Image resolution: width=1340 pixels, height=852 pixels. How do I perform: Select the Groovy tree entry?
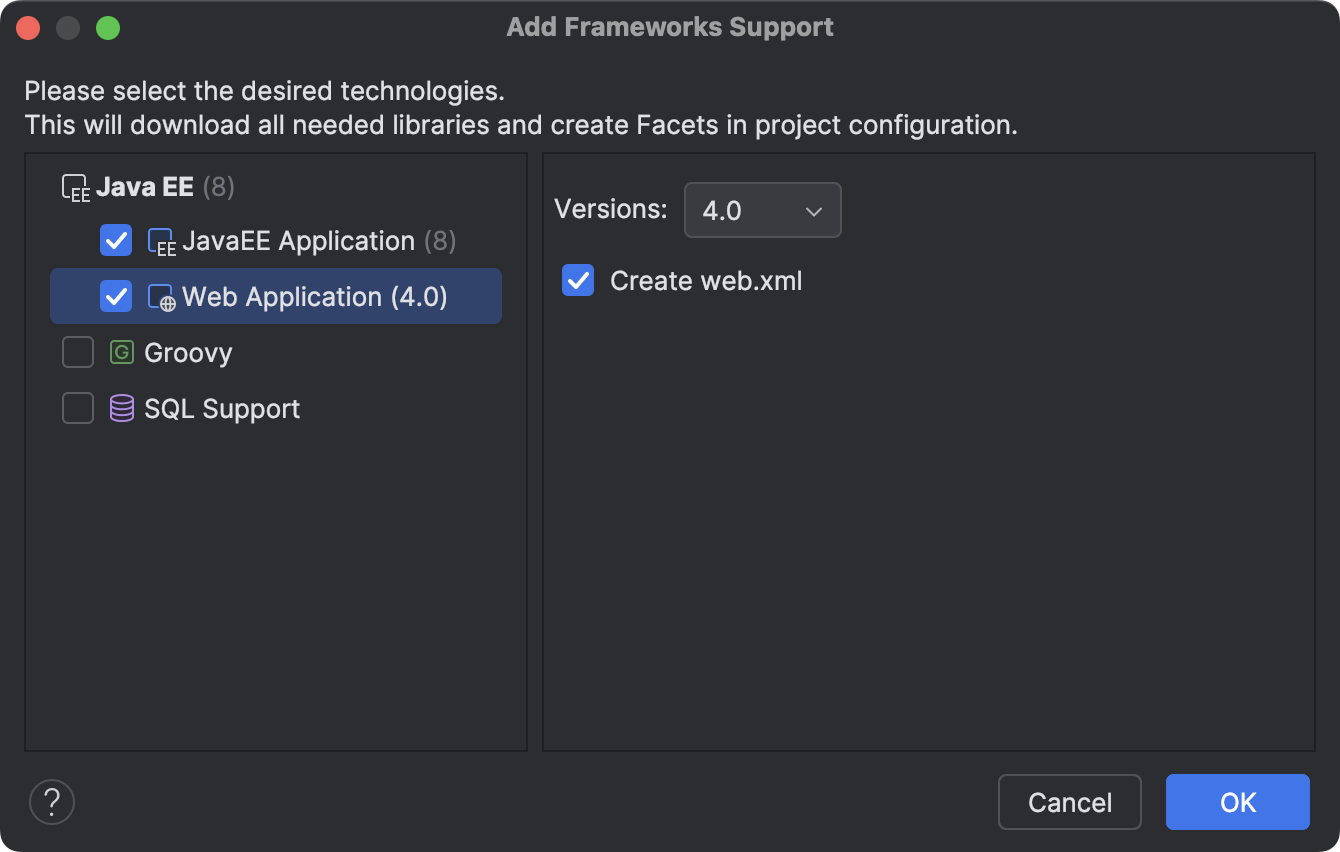coord(188,352)
